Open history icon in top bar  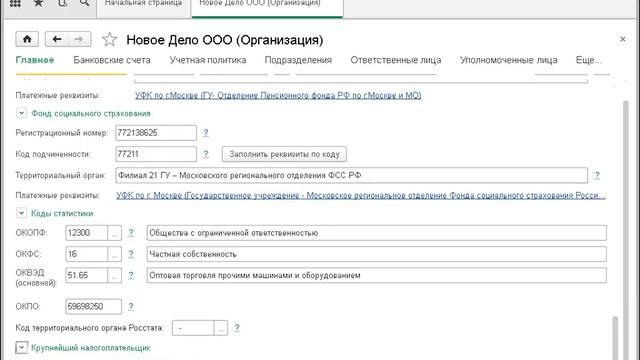pos(62,3)
